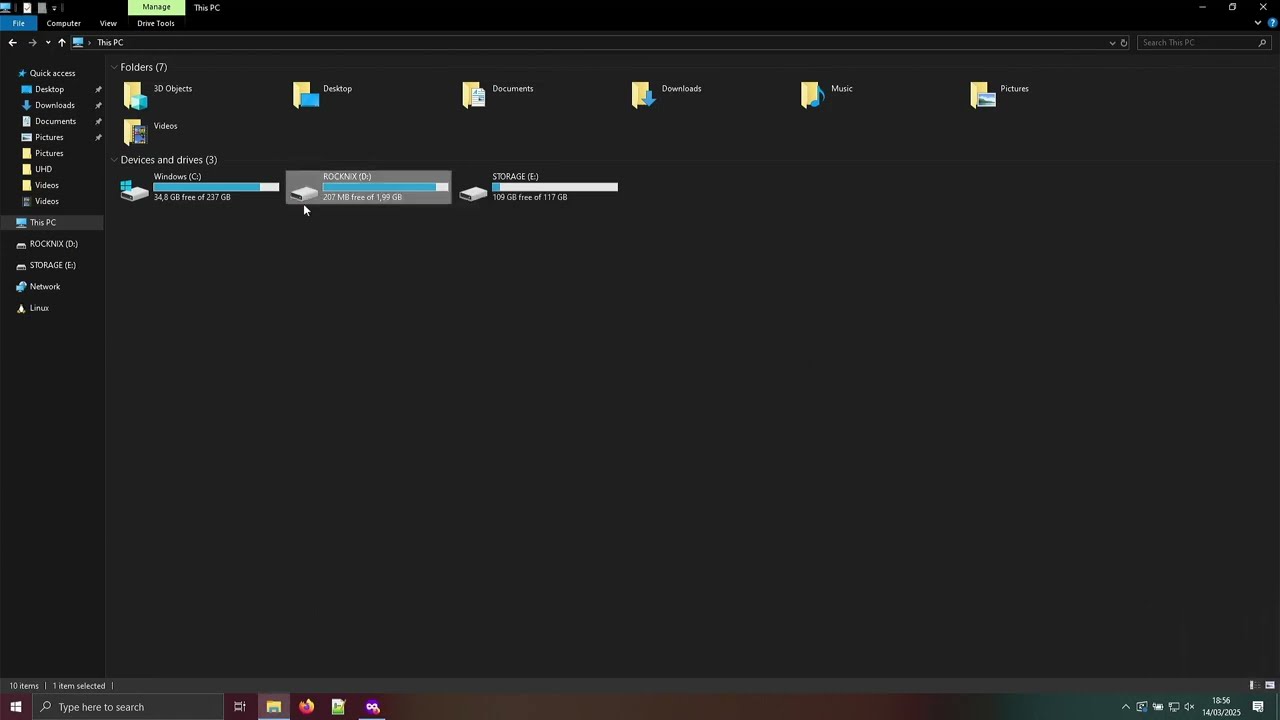
Task: Open the Music folder icon
Action: pos(814,95)
